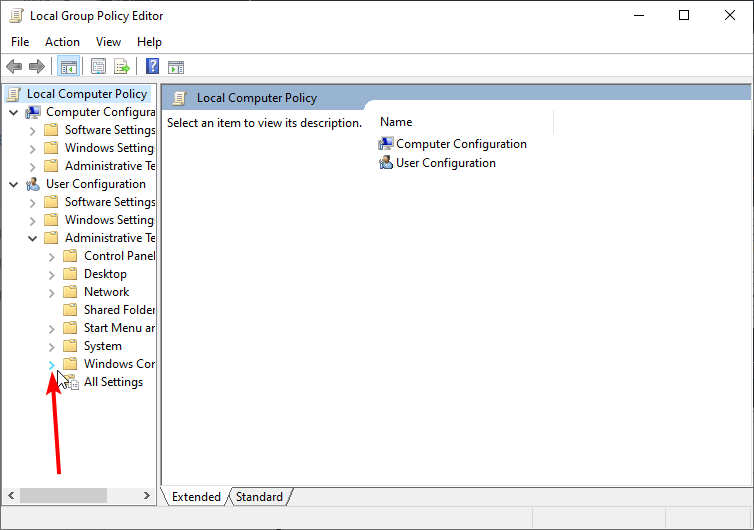Open the Help menu
Screen dimensions: 754x530
click(x=149, y=42)
